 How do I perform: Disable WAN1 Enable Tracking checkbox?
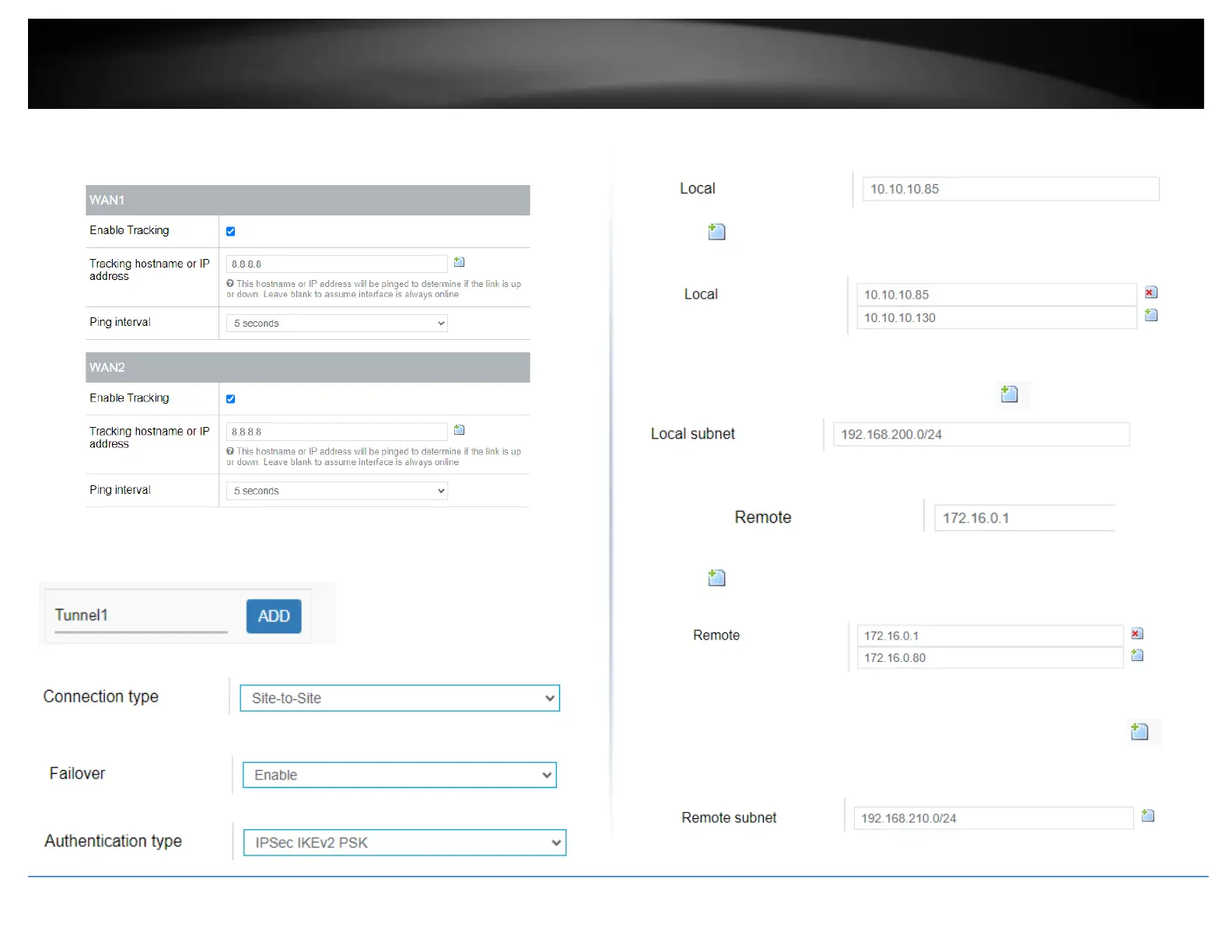[x=230, y=231]
